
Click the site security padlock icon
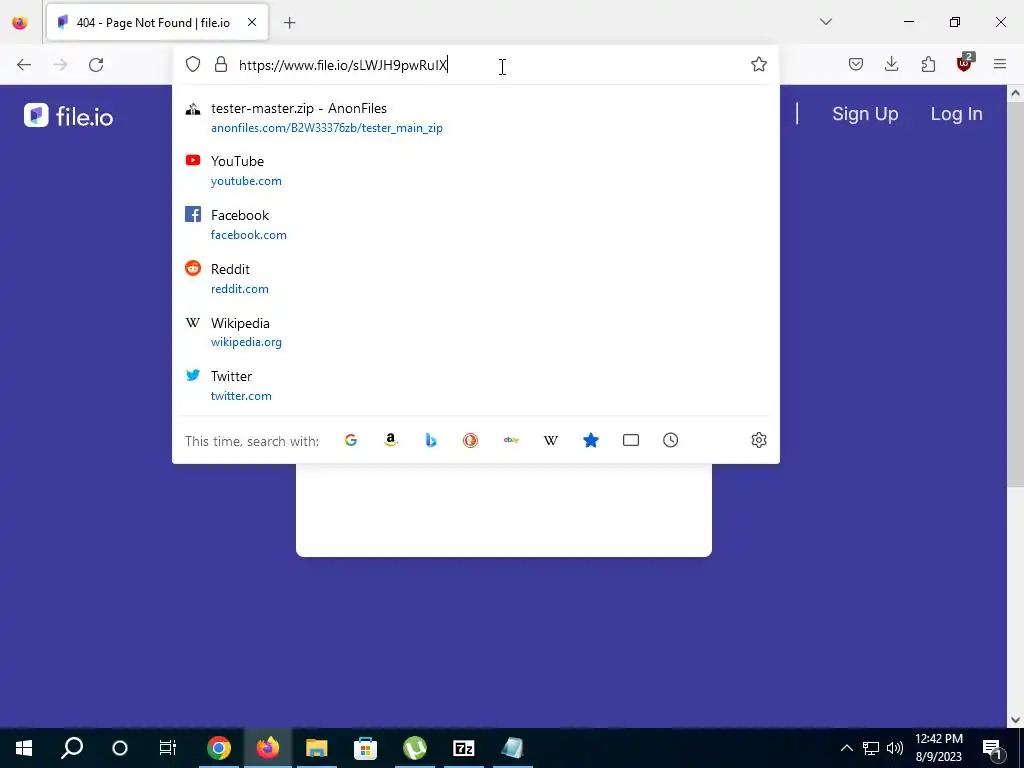point(221,64)
